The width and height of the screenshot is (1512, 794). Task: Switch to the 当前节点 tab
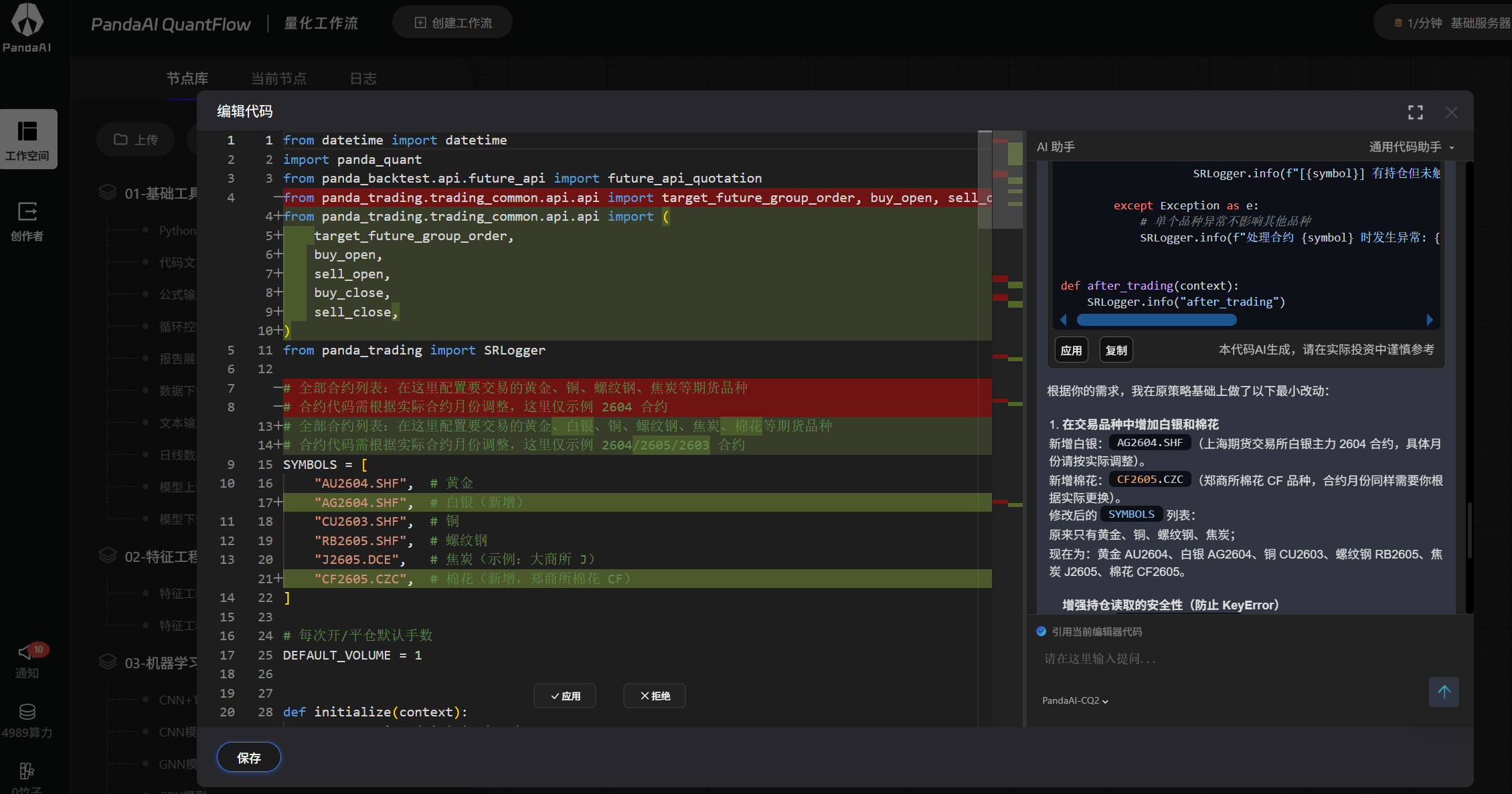click(x=278, y=78)
